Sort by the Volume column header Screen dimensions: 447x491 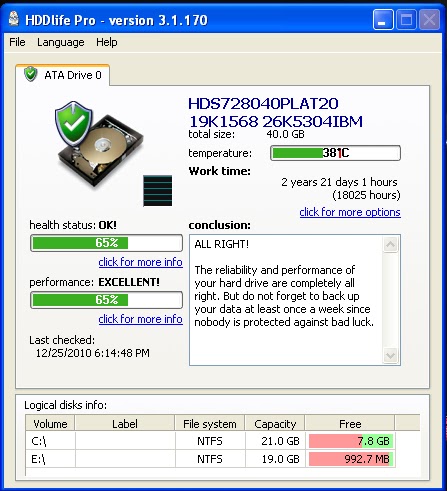[x=50, y=424]
